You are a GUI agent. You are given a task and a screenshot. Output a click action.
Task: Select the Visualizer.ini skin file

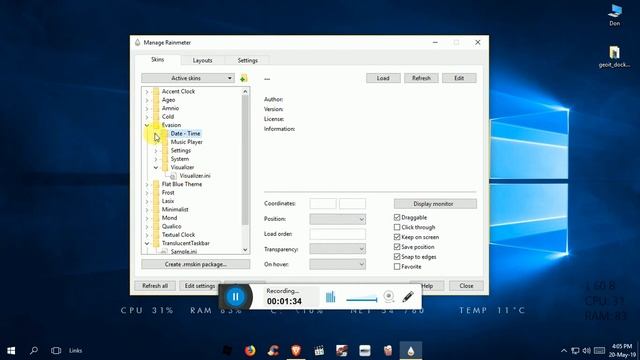(x=195, y=176)
